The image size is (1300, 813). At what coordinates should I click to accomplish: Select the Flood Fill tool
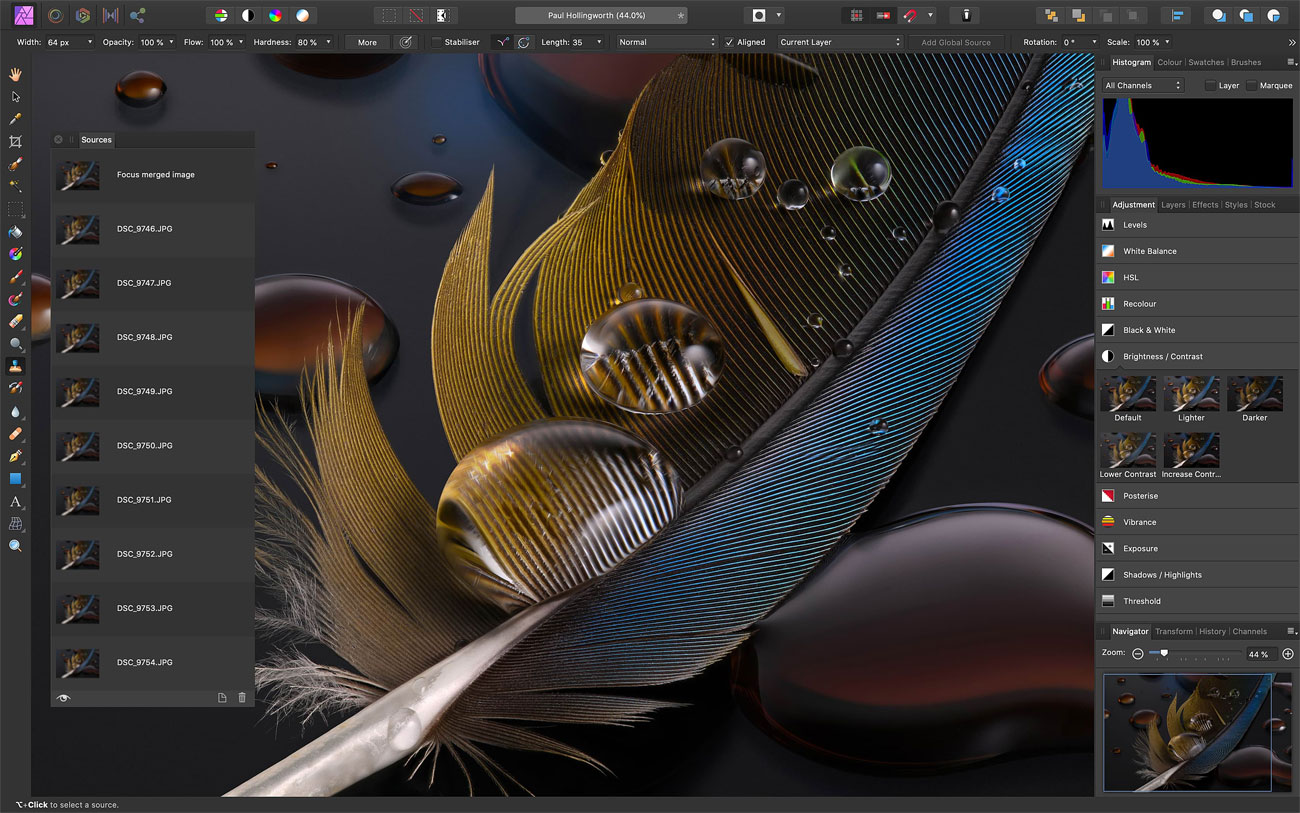pos(15,231)
